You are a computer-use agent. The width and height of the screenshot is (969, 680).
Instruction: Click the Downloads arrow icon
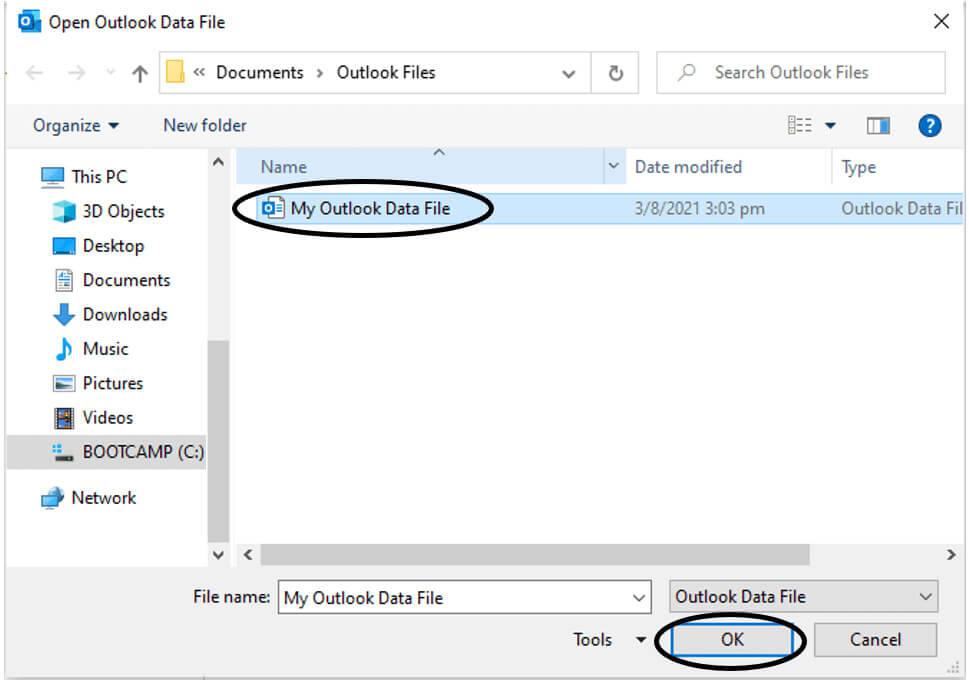[64, 315]
